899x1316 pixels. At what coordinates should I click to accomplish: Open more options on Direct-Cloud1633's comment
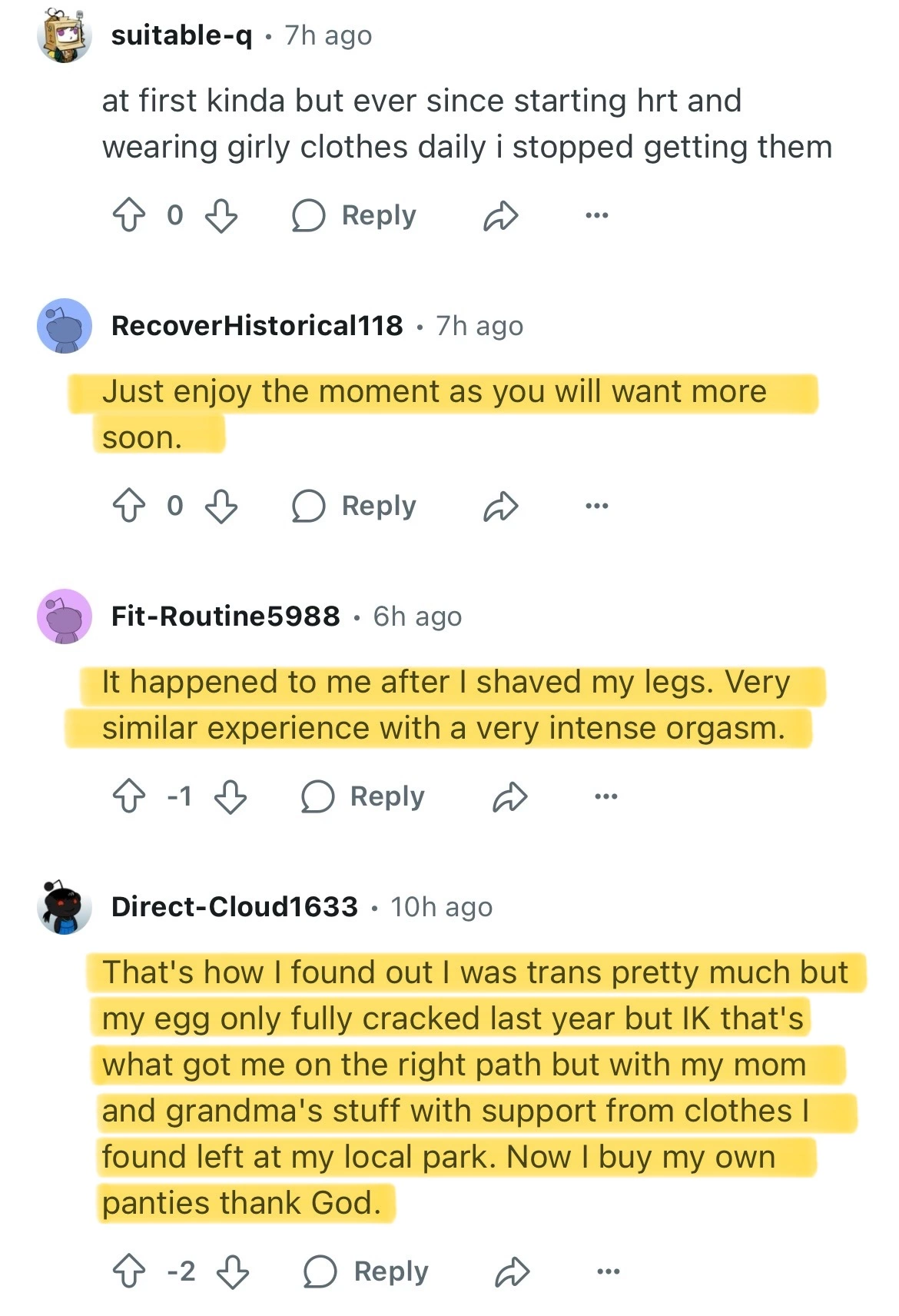tap(609, 1271)
